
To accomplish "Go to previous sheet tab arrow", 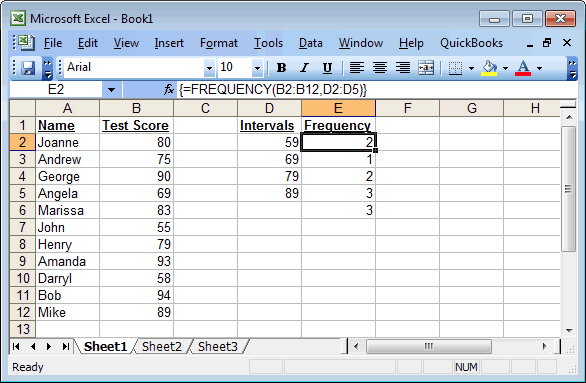I will (x=33, y=347).
